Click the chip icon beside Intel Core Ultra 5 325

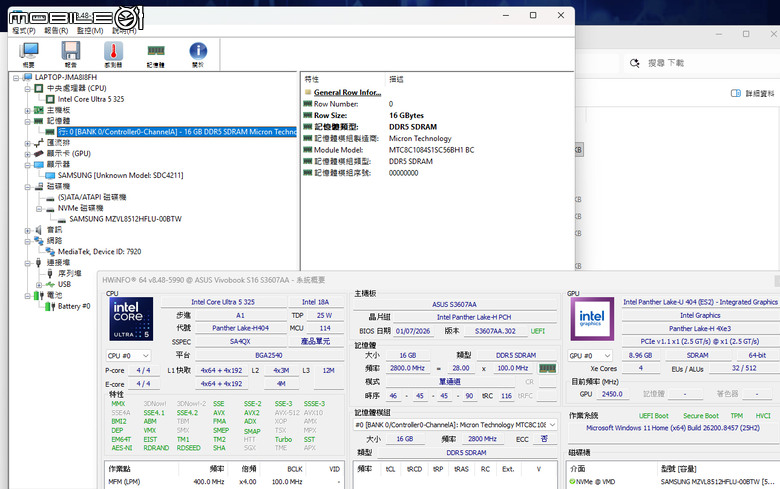pyautogui.click(x=50, y=99)
